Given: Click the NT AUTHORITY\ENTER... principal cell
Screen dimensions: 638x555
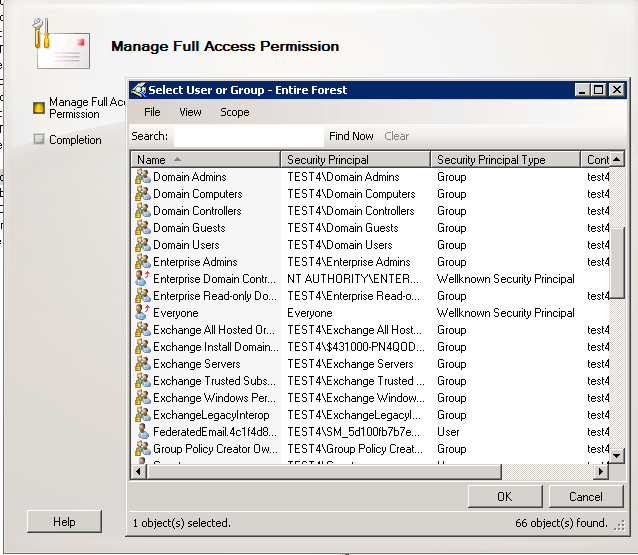Looking at the screenshot, I should pos(353,279).
